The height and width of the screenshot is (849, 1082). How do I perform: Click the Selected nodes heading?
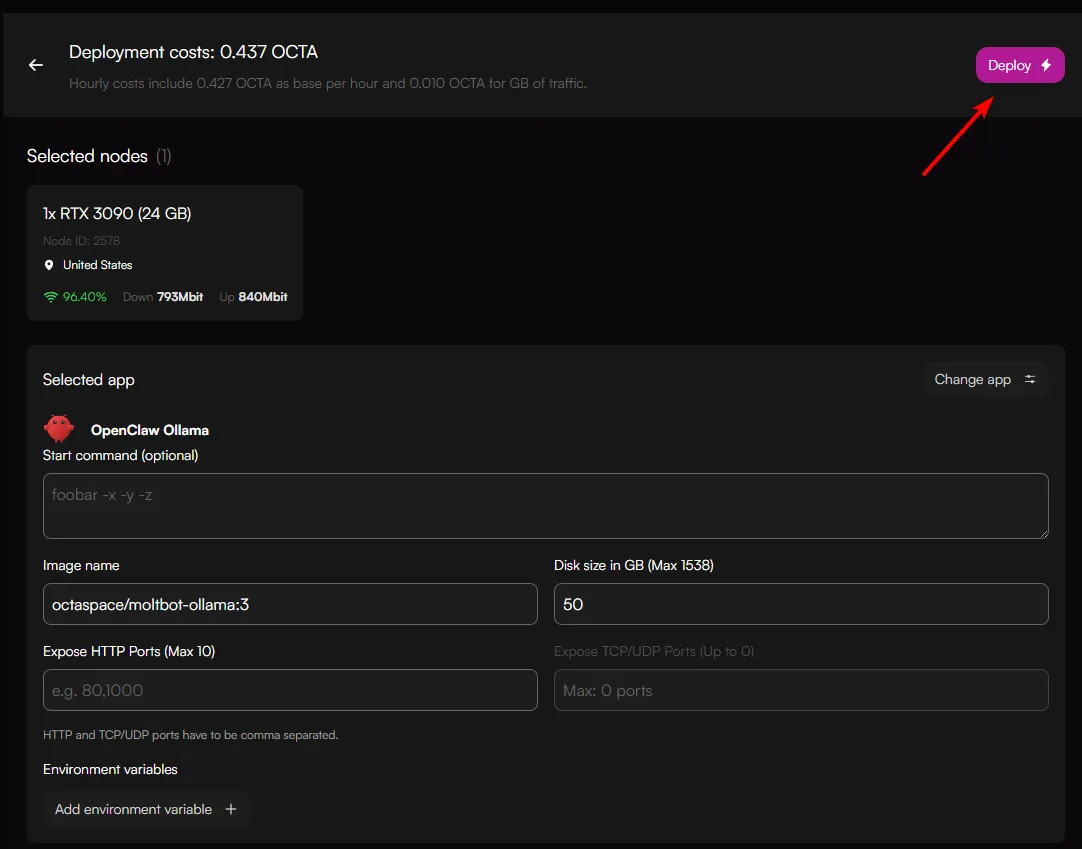click(87, 156)
